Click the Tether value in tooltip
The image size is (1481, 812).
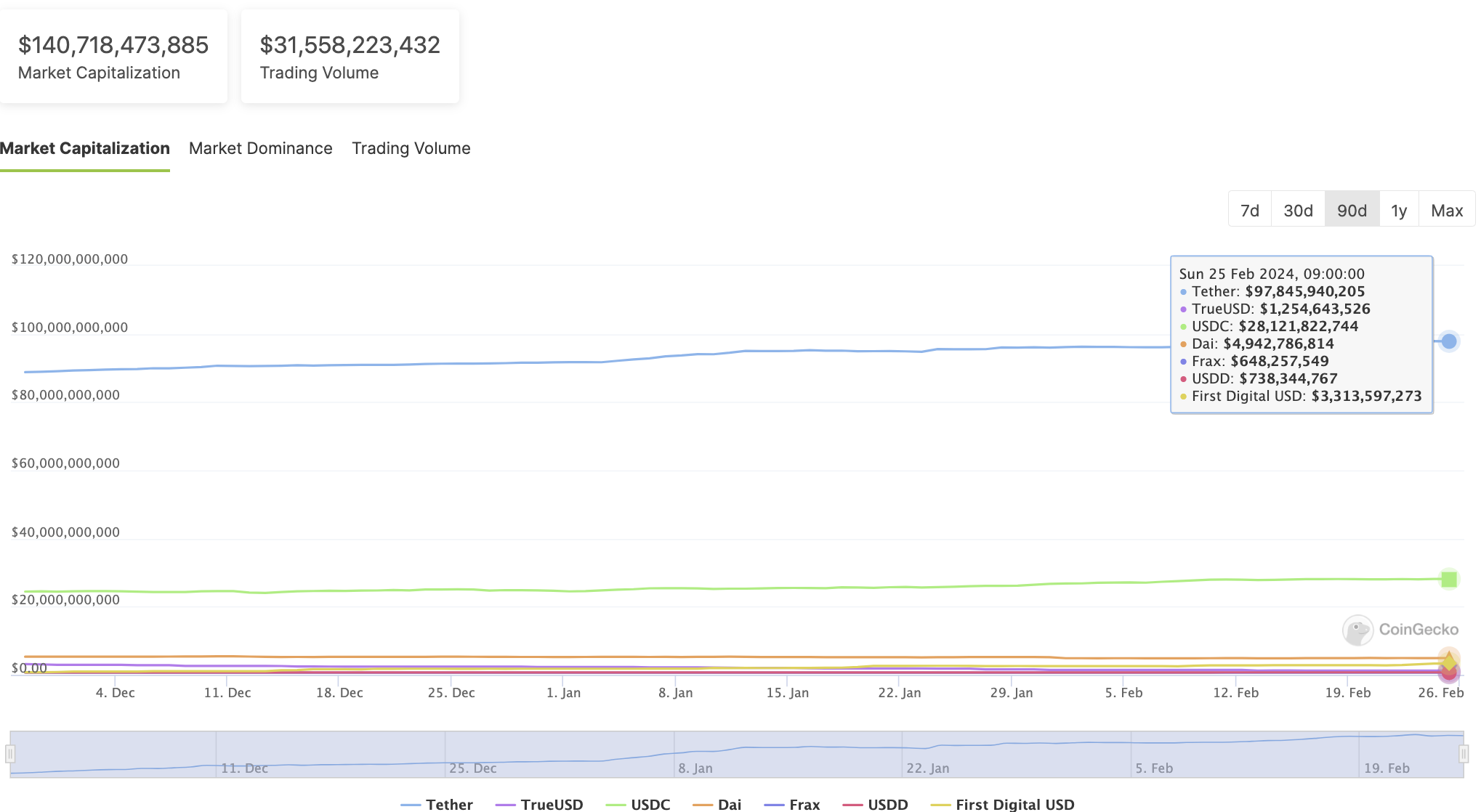click(x=1305, y=291)
